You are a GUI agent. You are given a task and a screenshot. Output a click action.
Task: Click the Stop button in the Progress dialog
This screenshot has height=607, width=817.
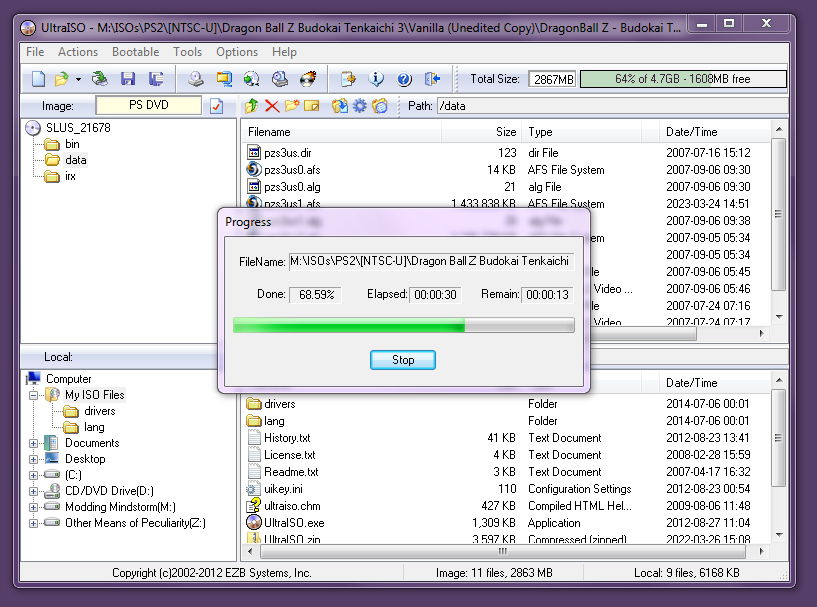403,360
